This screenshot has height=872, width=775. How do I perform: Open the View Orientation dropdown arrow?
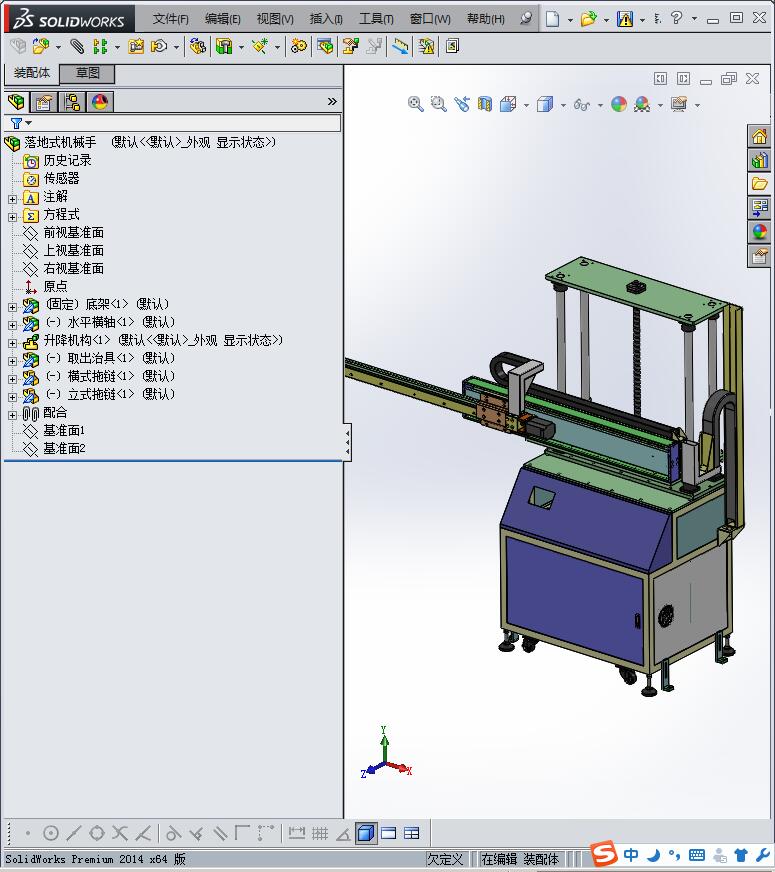(526, 105)
